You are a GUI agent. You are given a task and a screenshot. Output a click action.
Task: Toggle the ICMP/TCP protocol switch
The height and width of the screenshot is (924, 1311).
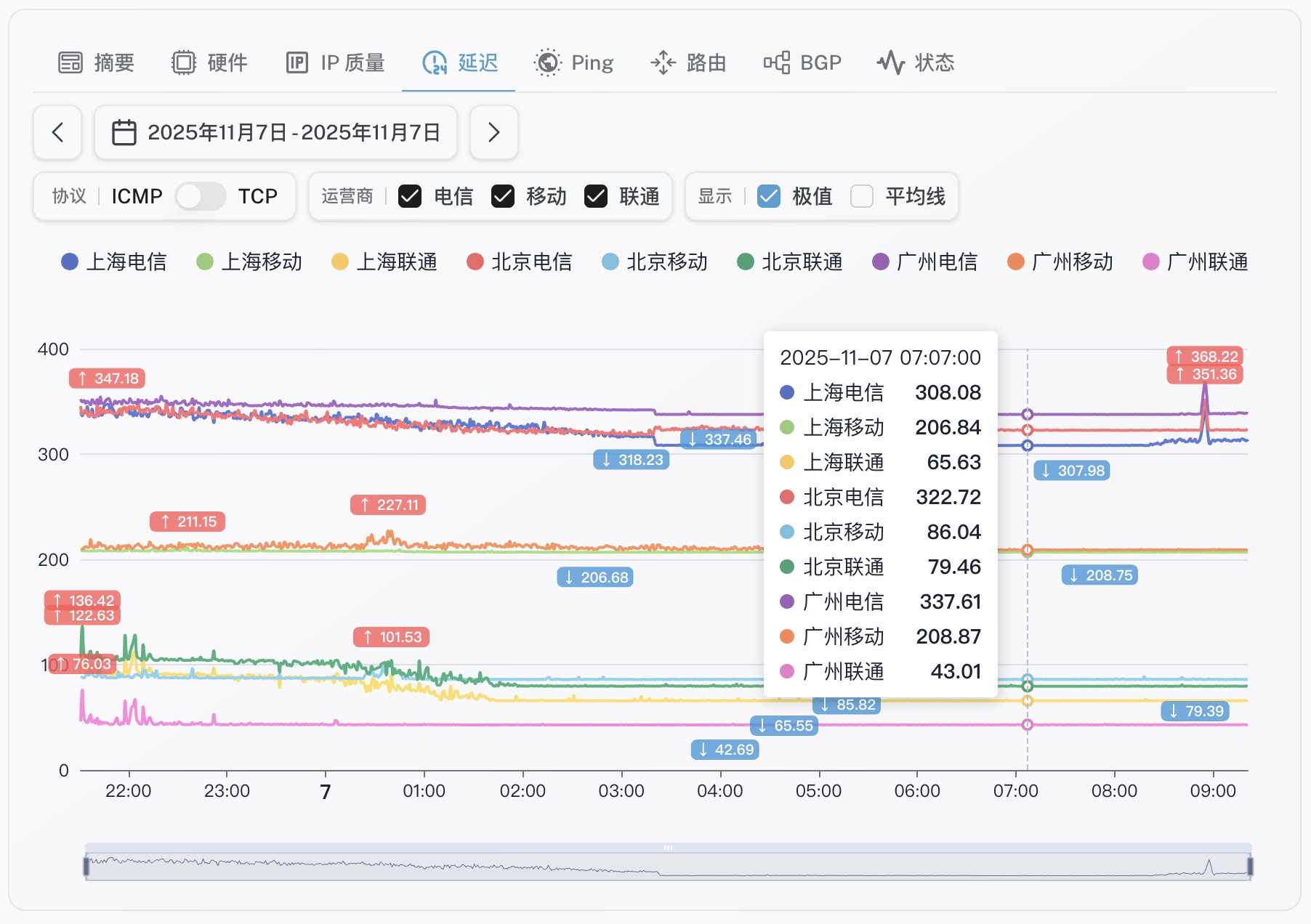tap(201, 196)
